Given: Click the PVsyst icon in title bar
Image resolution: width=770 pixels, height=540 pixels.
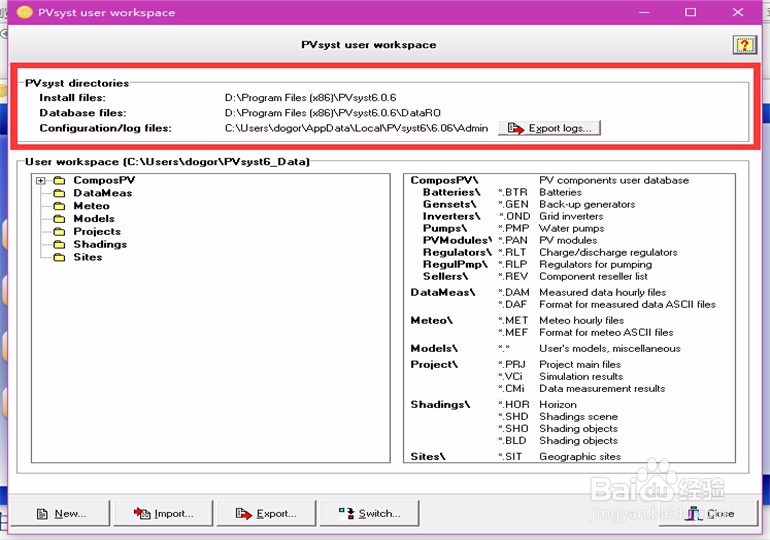Looking at the screenshot, I should (25, 12).
